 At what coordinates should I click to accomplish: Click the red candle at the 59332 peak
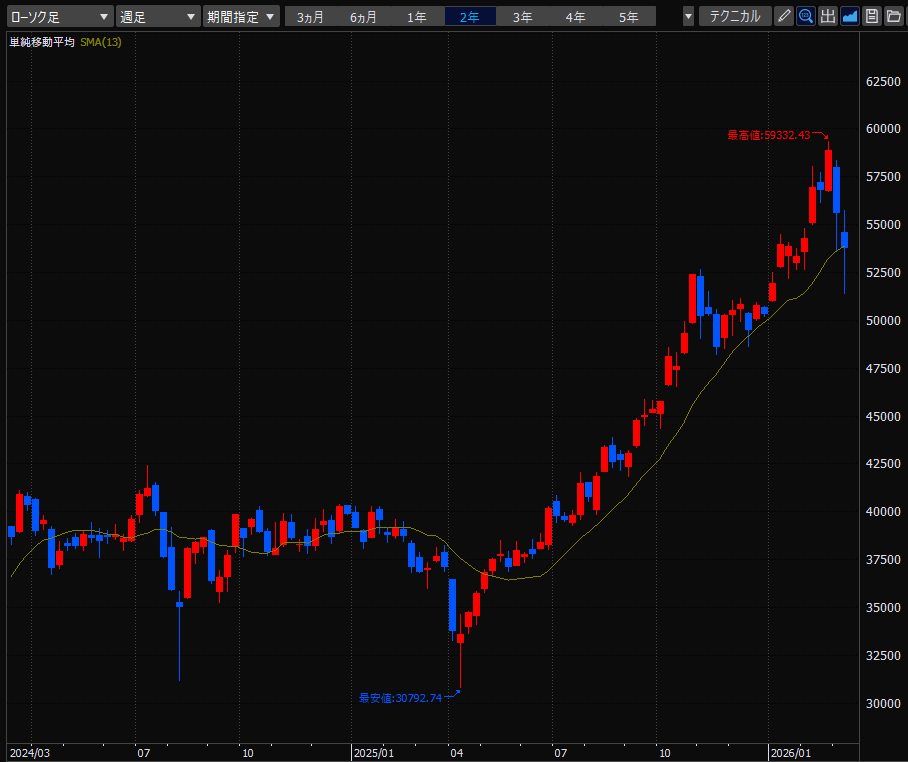[829, 170]
